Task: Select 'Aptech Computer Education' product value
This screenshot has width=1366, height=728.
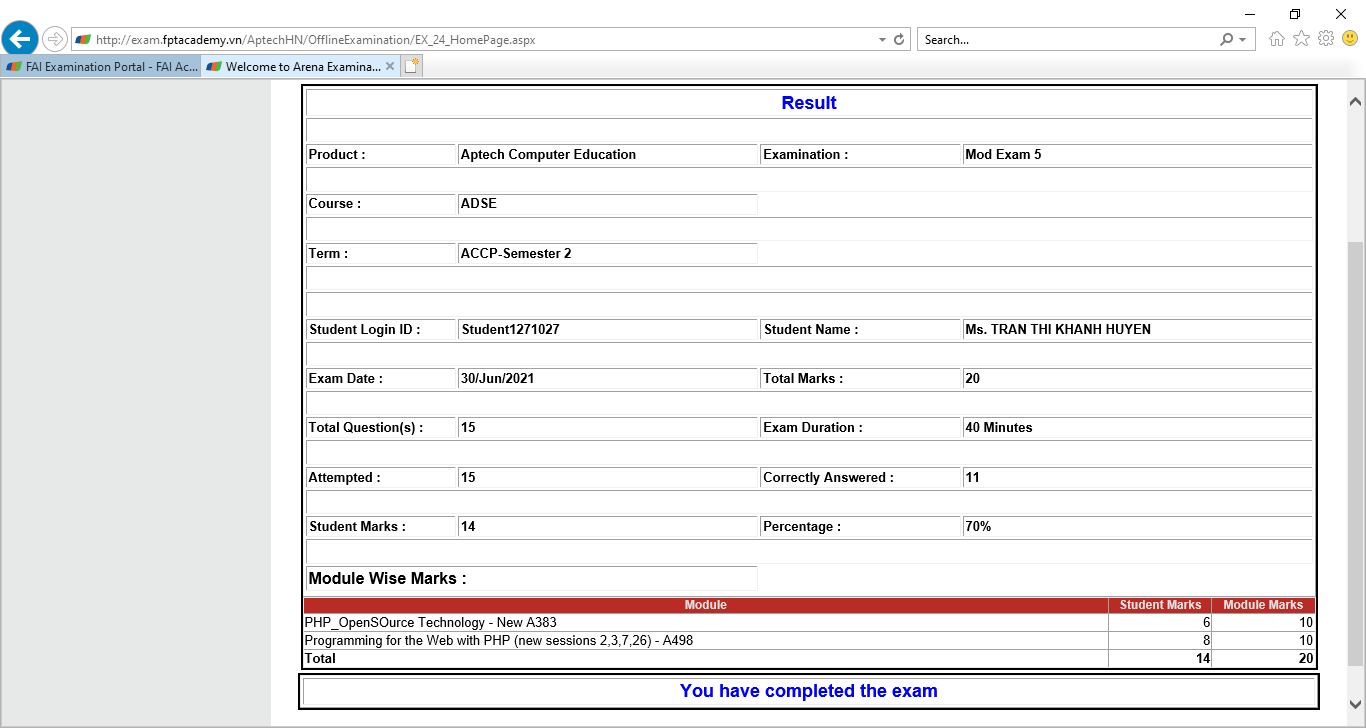Action: click(x=548, y=155)
